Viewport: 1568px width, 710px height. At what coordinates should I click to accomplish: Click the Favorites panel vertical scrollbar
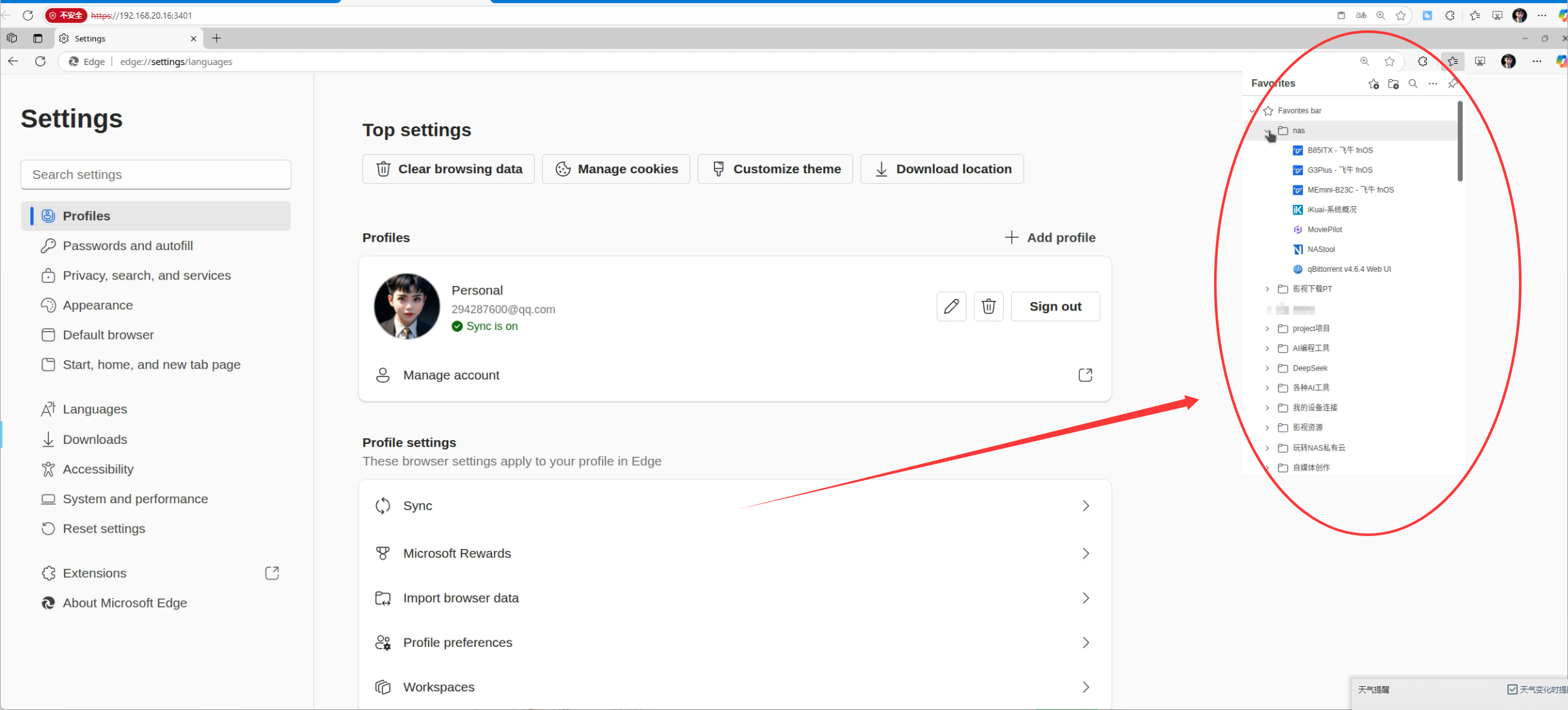coord(1460,142)
